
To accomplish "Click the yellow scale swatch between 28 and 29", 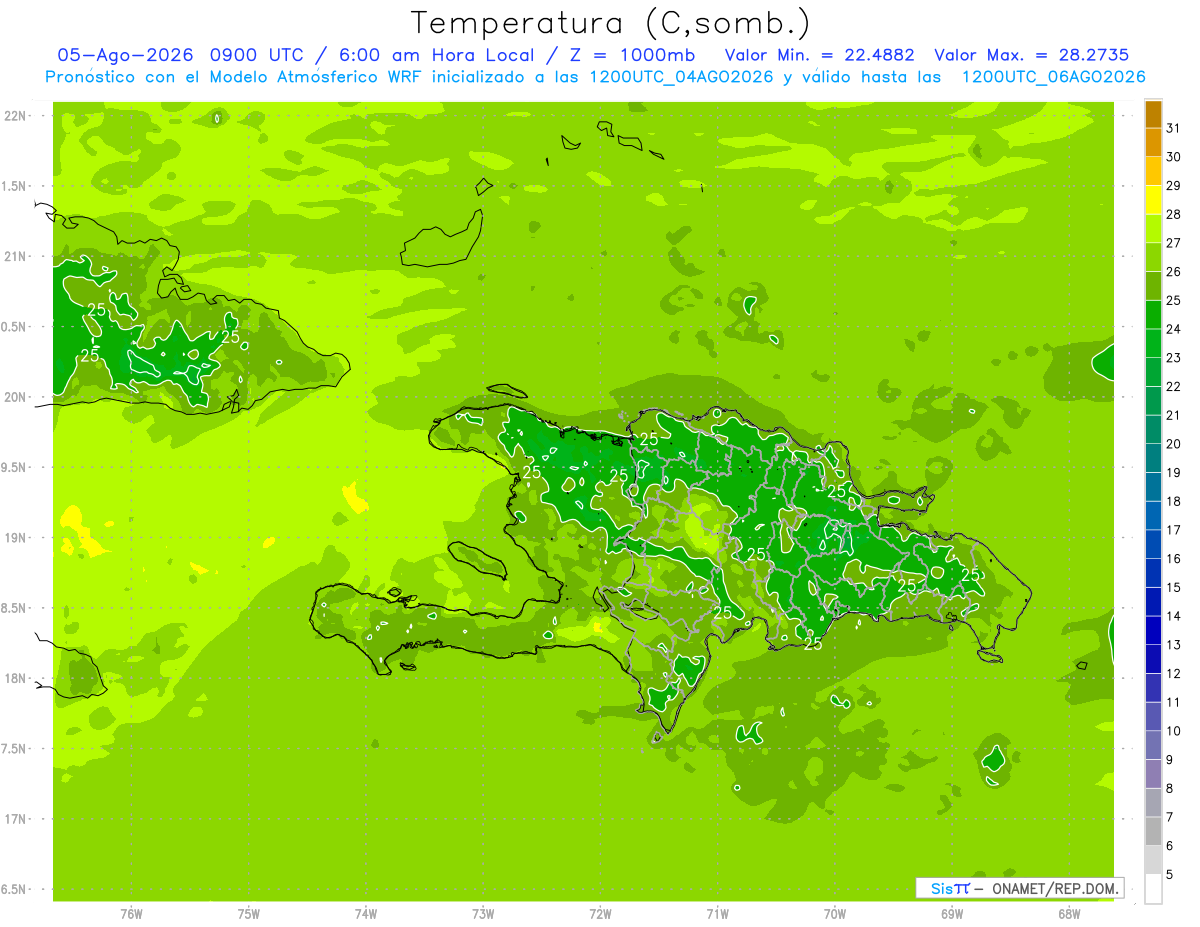I will (1153, 200).
